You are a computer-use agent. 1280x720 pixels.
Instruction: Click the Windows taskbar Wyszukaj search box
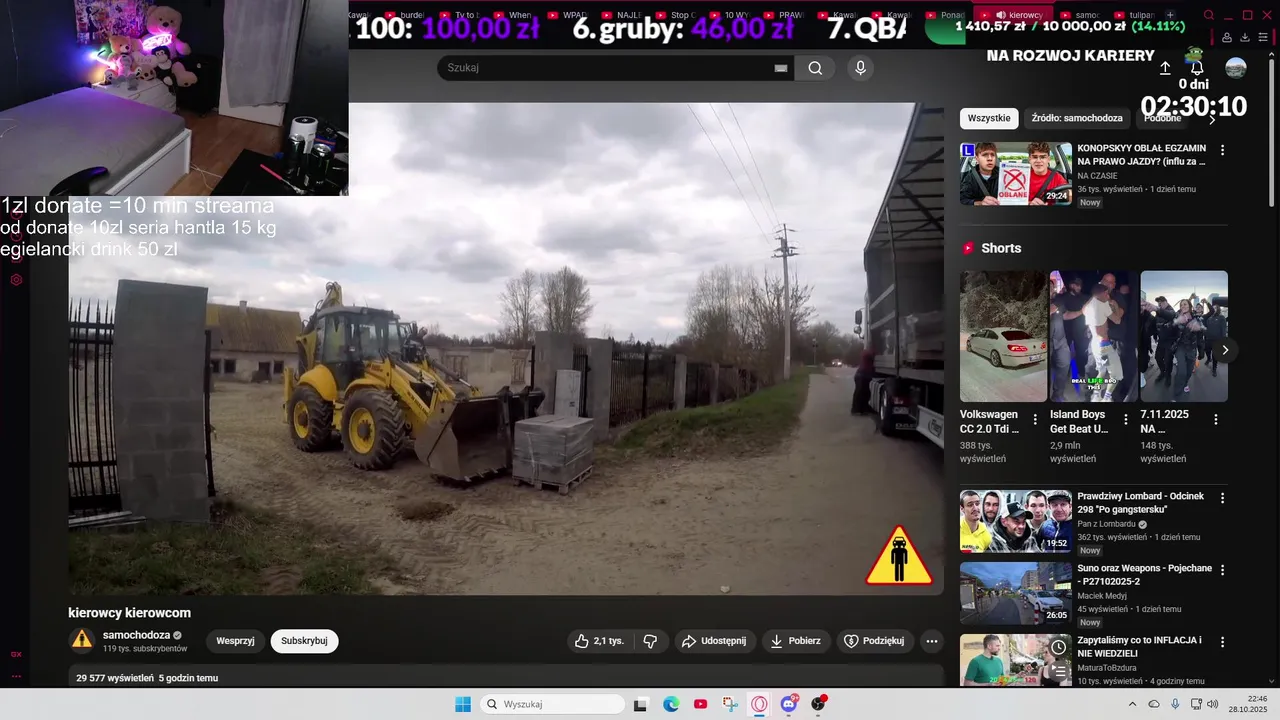tap(553, 704)
